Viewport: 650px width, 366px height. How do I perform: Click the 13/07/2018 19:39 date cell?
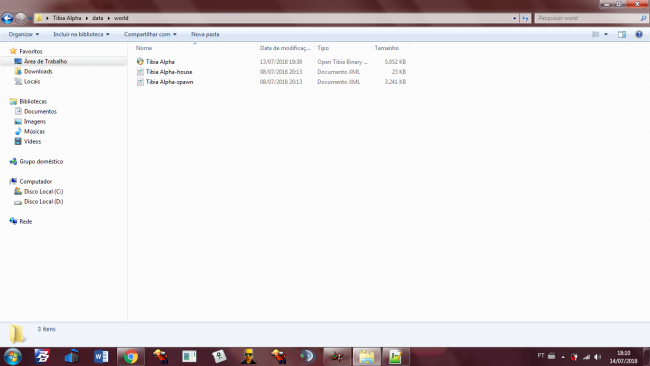click(x=281, y=62)
